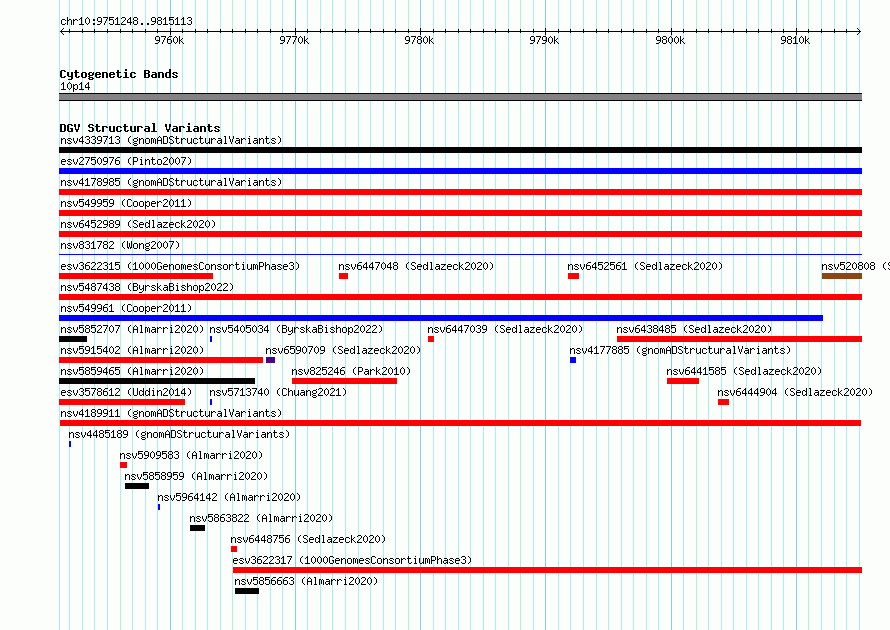Click the esv2750976 blue variant bar
Viewport: 890px width, 630px height.
point(460,171)
